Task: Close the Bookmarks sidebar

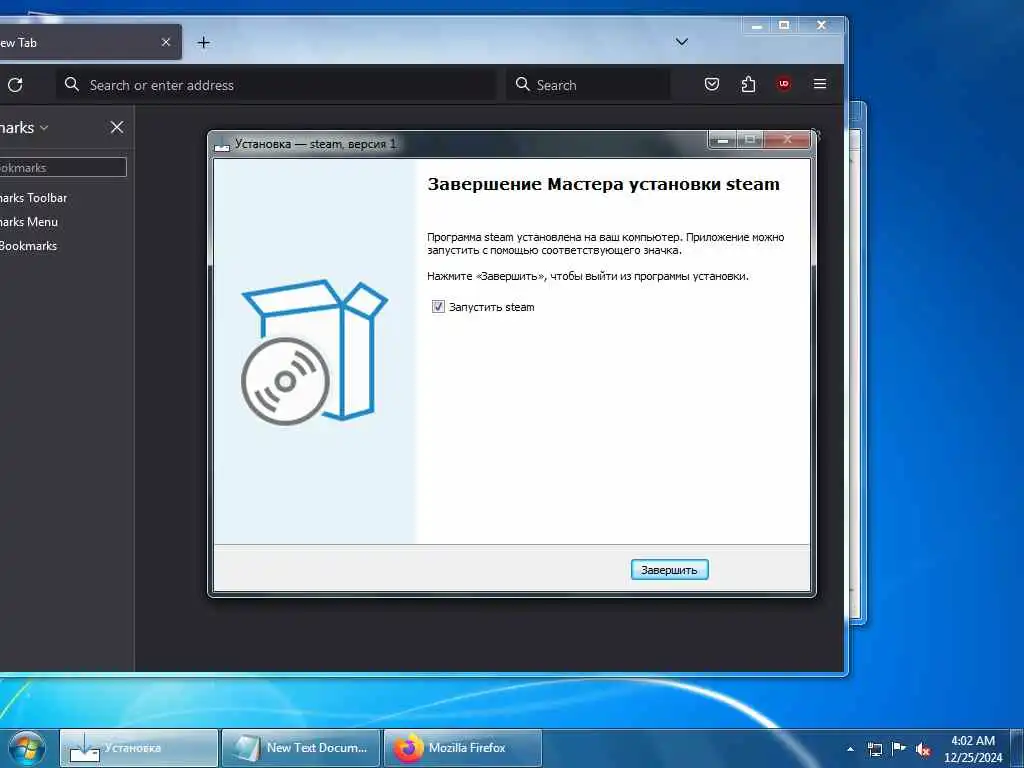Action: tap(117, 127)
